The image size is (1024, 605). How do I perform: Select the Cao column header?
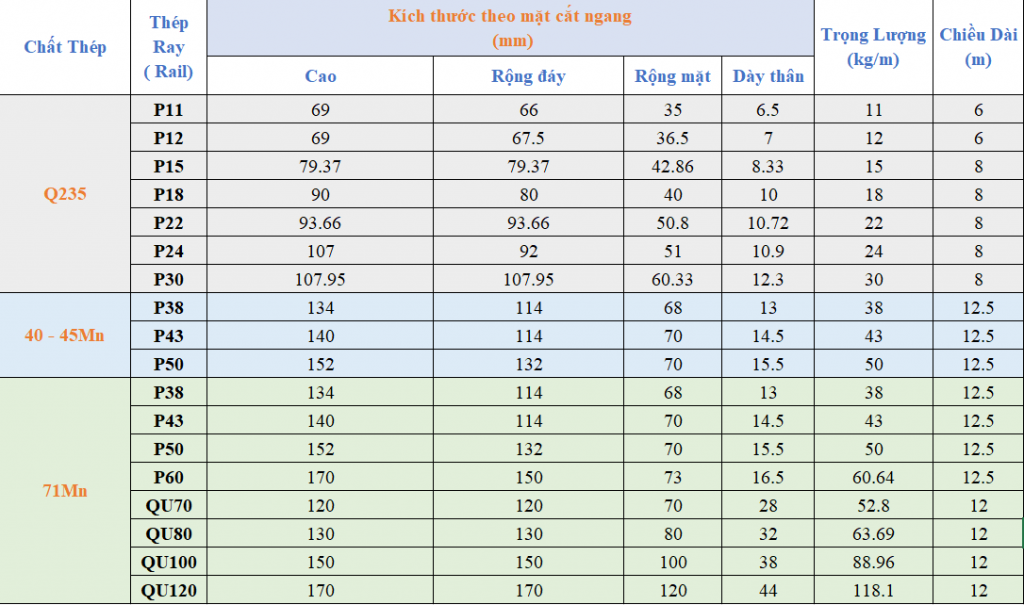320,76
